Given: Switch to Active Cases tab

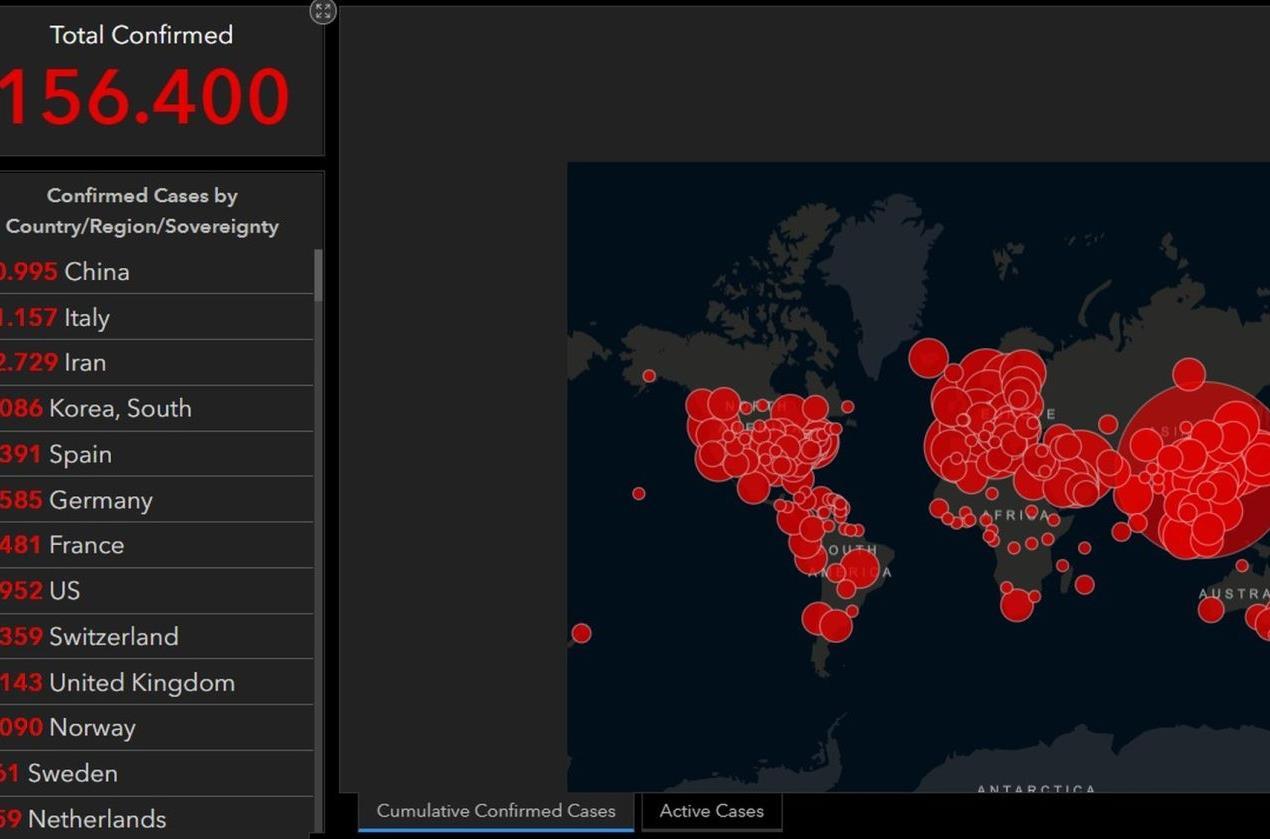Looking at the screenshot, I should click(711, 811).
